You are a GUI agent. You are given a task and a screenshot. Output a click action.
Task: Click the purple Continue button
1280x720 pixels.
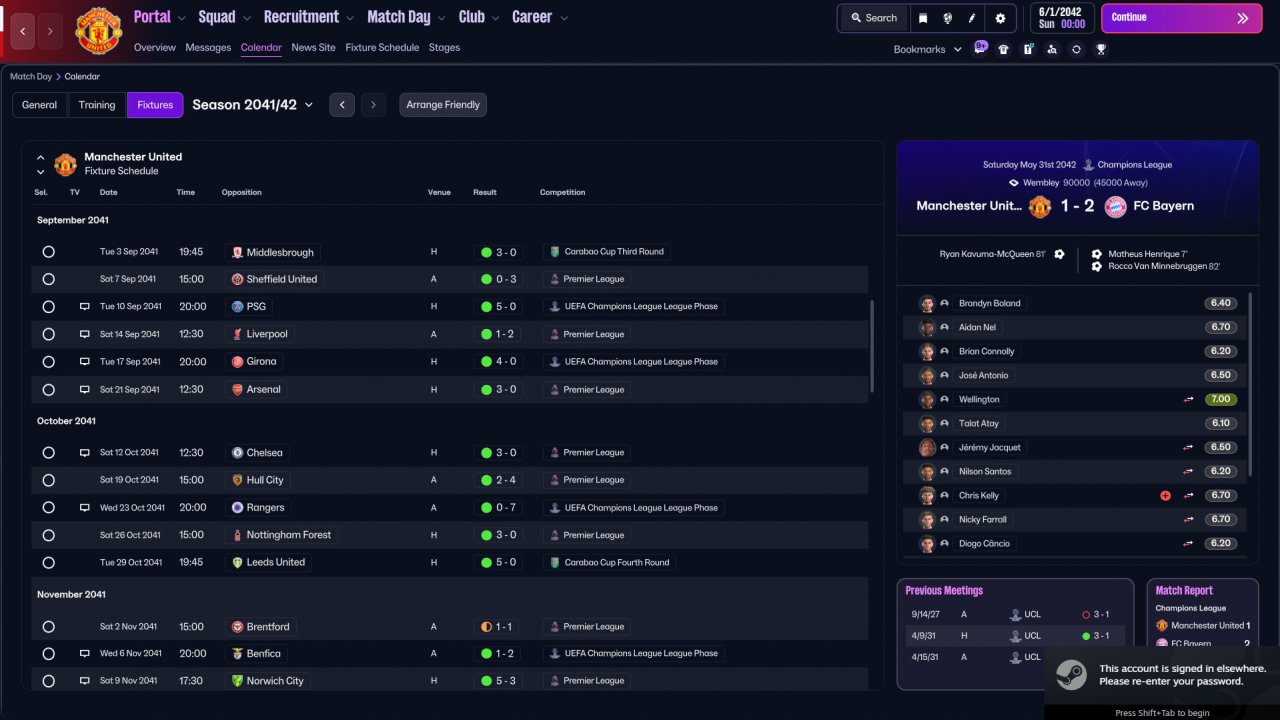pos(1181,18)
